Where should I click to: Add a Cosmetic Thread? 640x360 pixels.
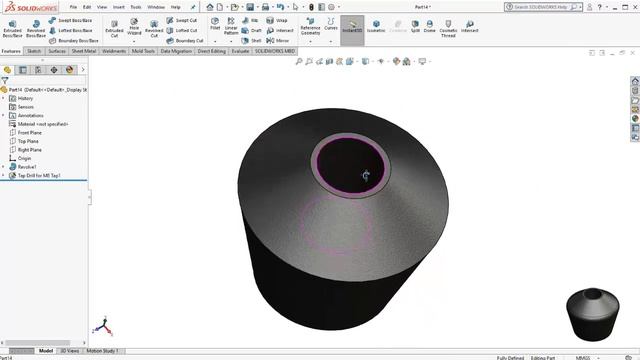coord(448,29)
